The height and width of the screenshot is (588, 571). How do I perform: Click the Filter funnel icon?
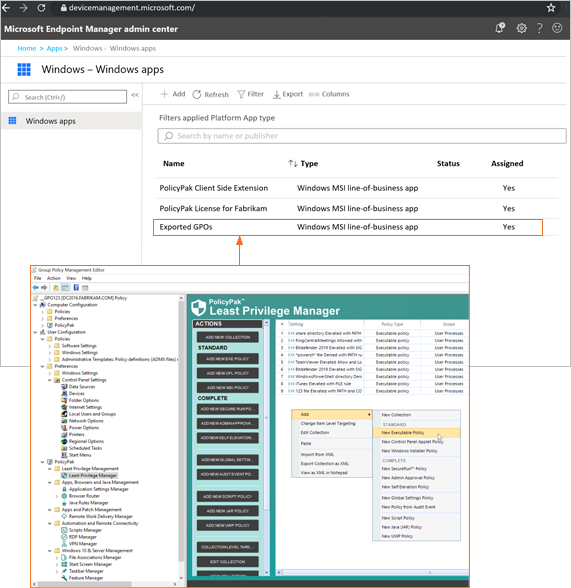(x=241, y=94)
